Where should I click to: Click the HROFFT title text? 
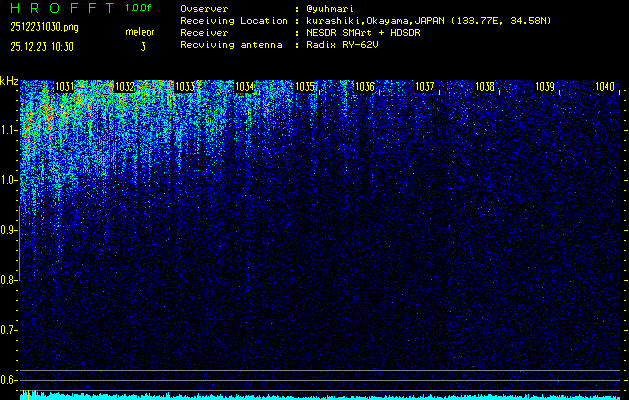coord(53,8)
